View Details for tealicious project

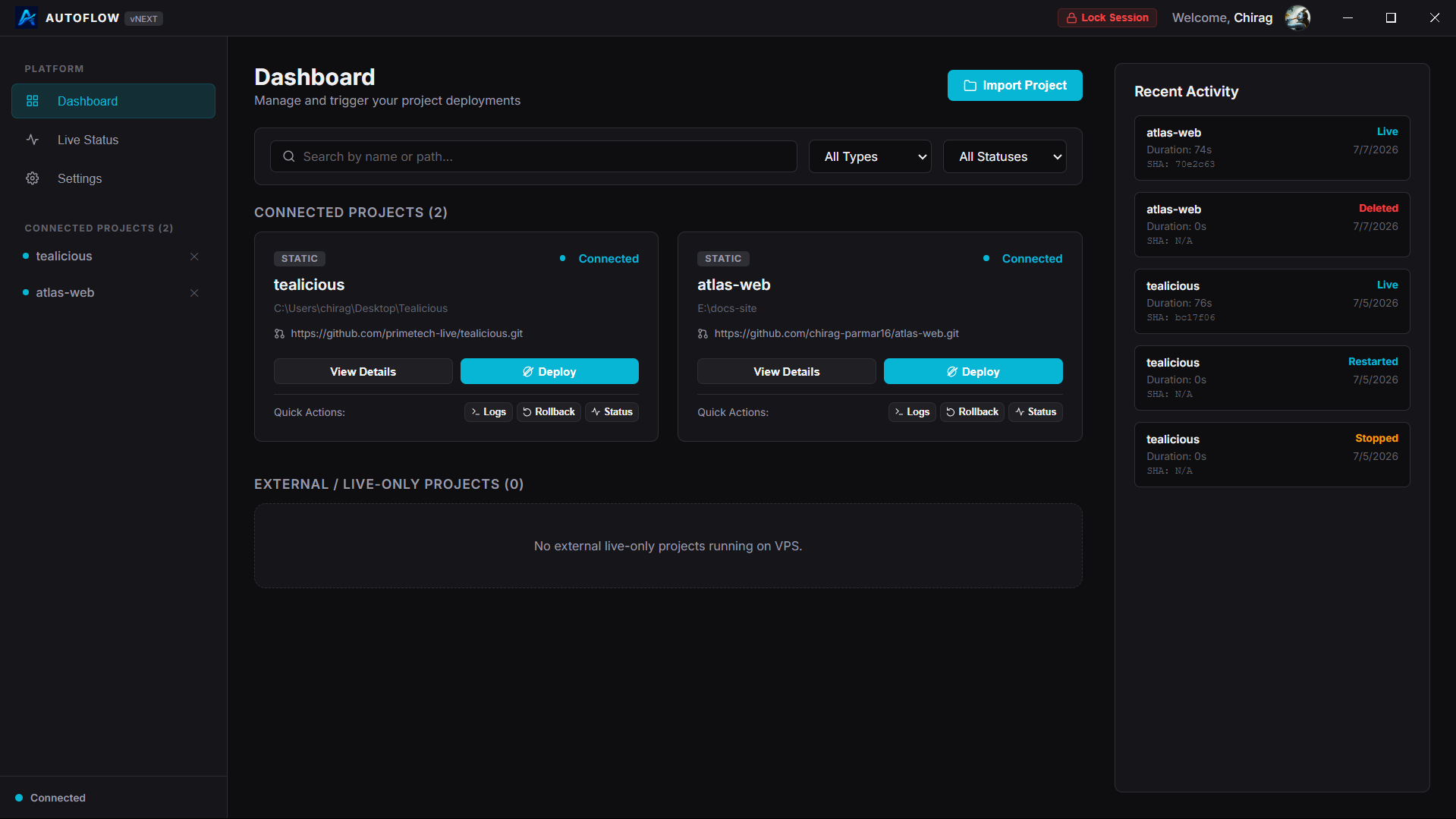pos(363,371)
